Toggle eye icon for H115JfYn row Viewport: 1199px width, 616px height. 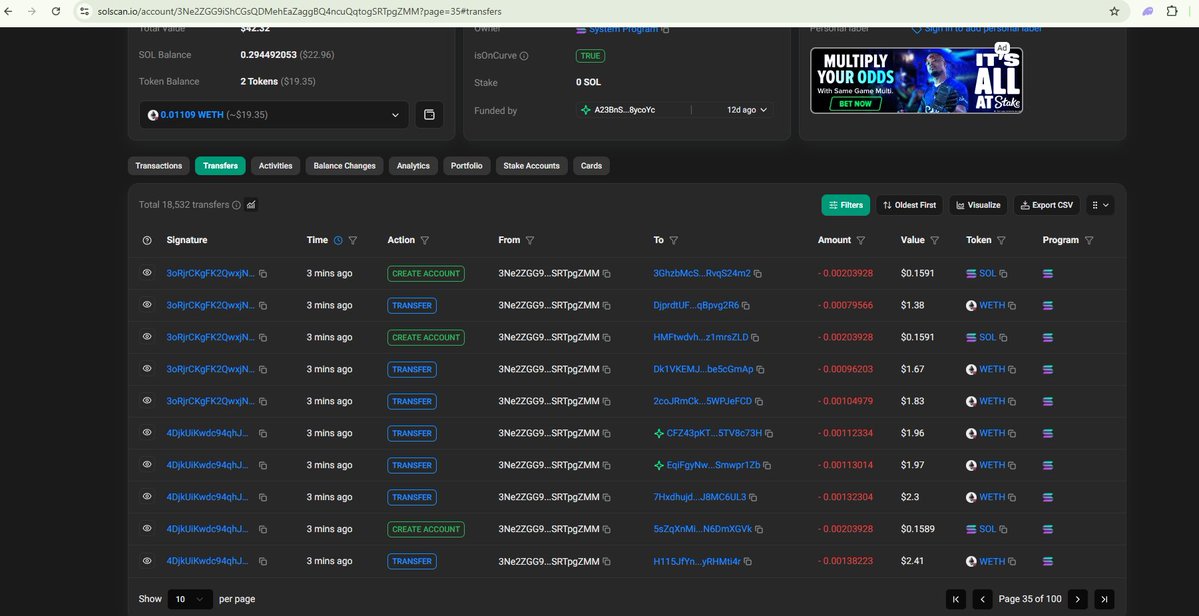(x=147, y=561)
